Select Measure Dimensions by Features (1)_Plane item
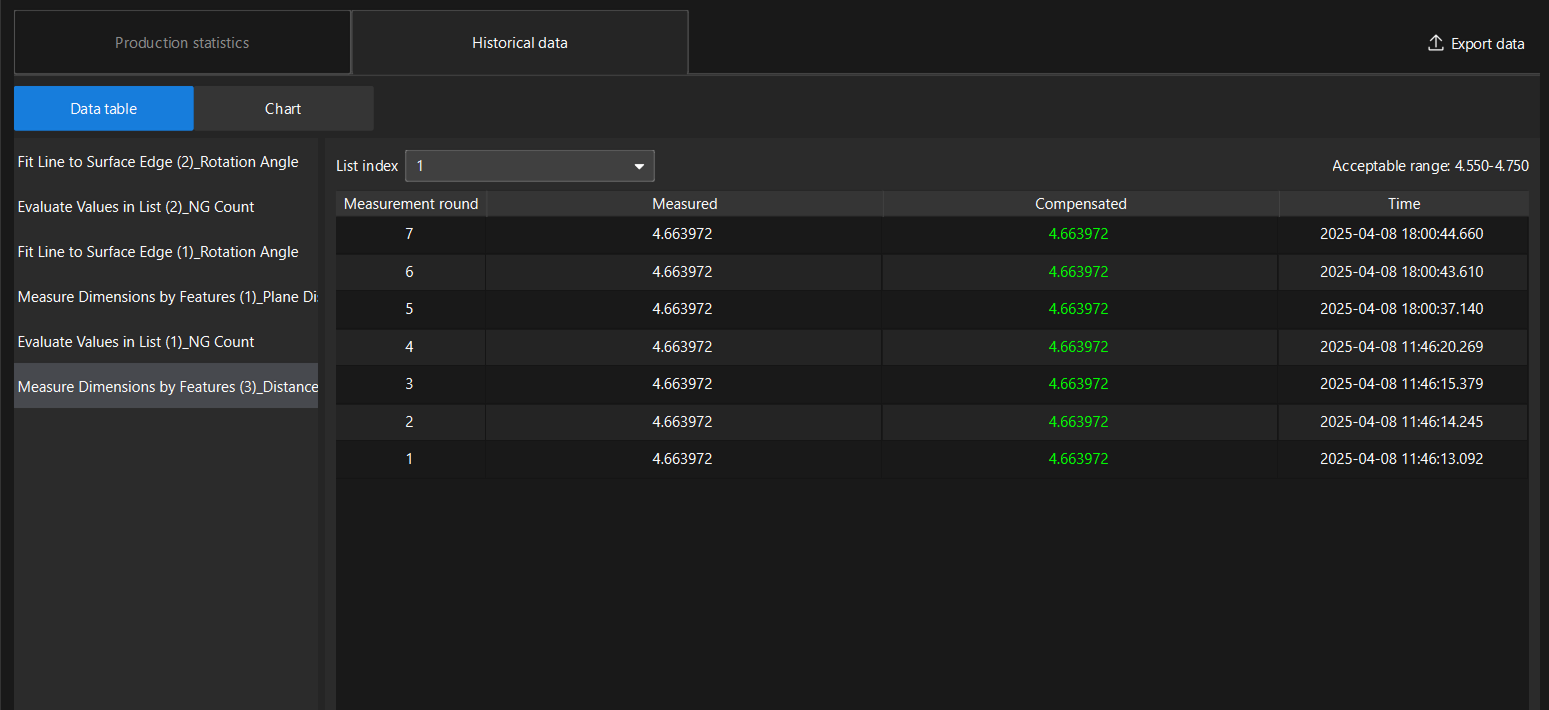The height and width of the screenshot is (710, 1549). pyautogui.click(x=166, y=297)
